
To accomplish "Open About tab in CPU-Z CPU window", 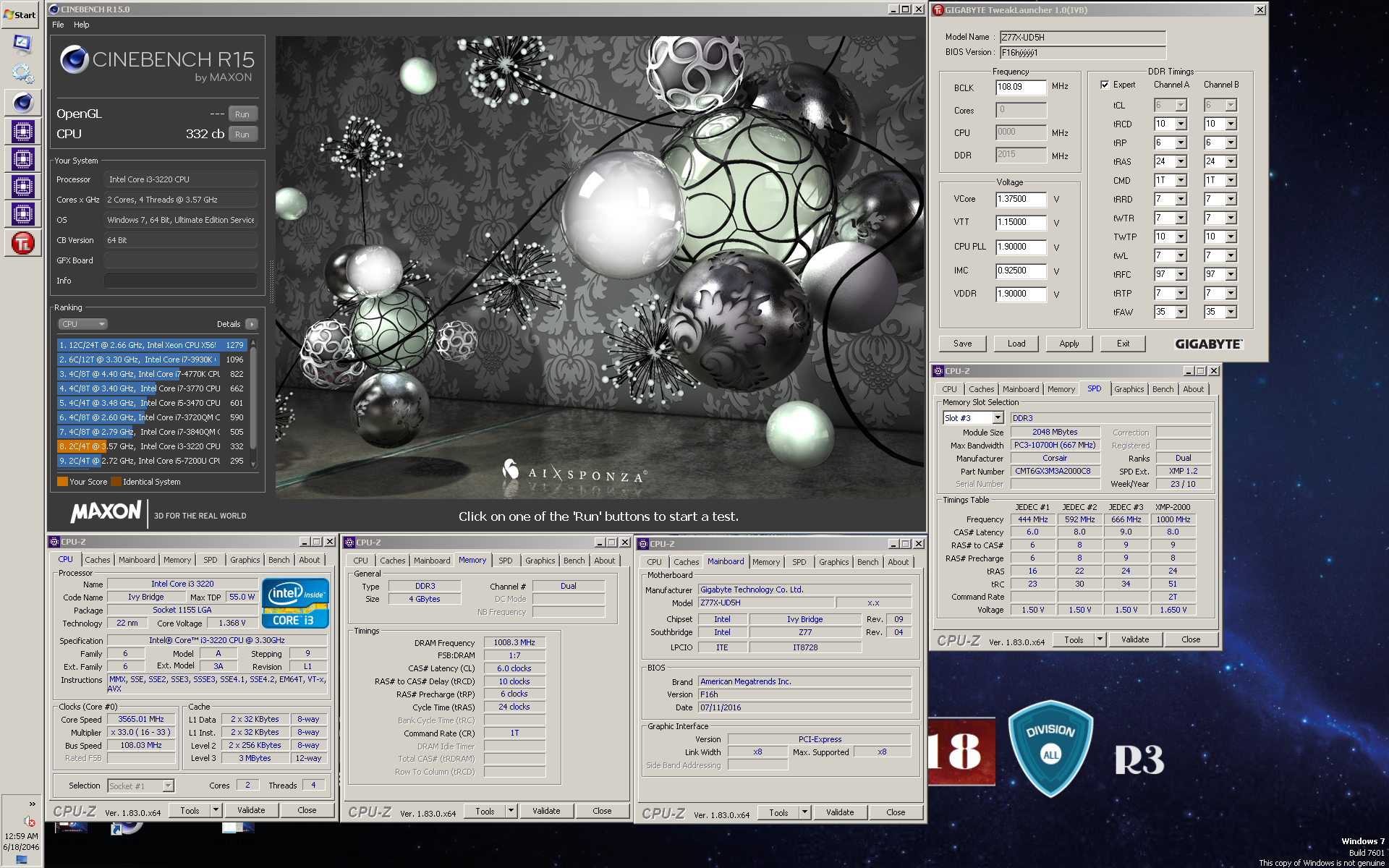I will coord(310,560).
